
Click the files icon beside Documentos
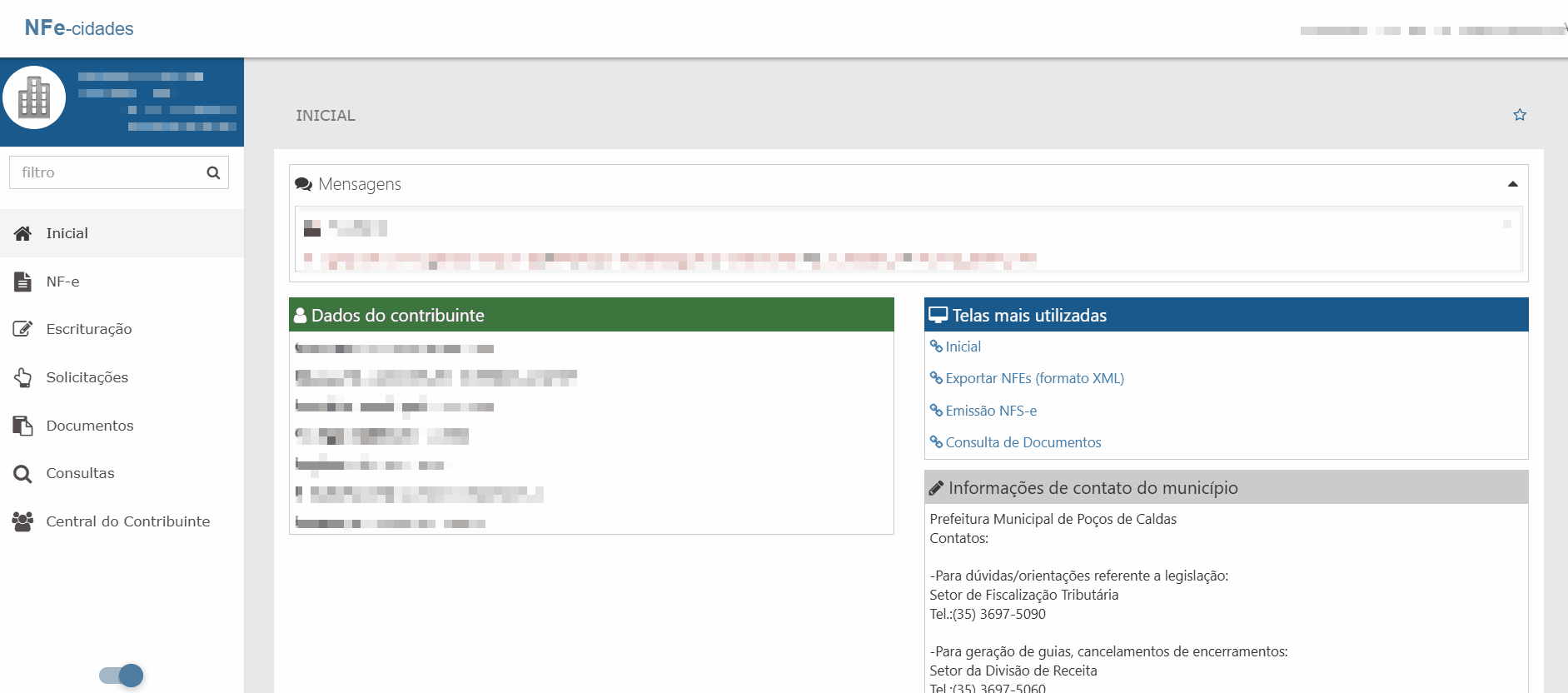[x=23, y=426]
